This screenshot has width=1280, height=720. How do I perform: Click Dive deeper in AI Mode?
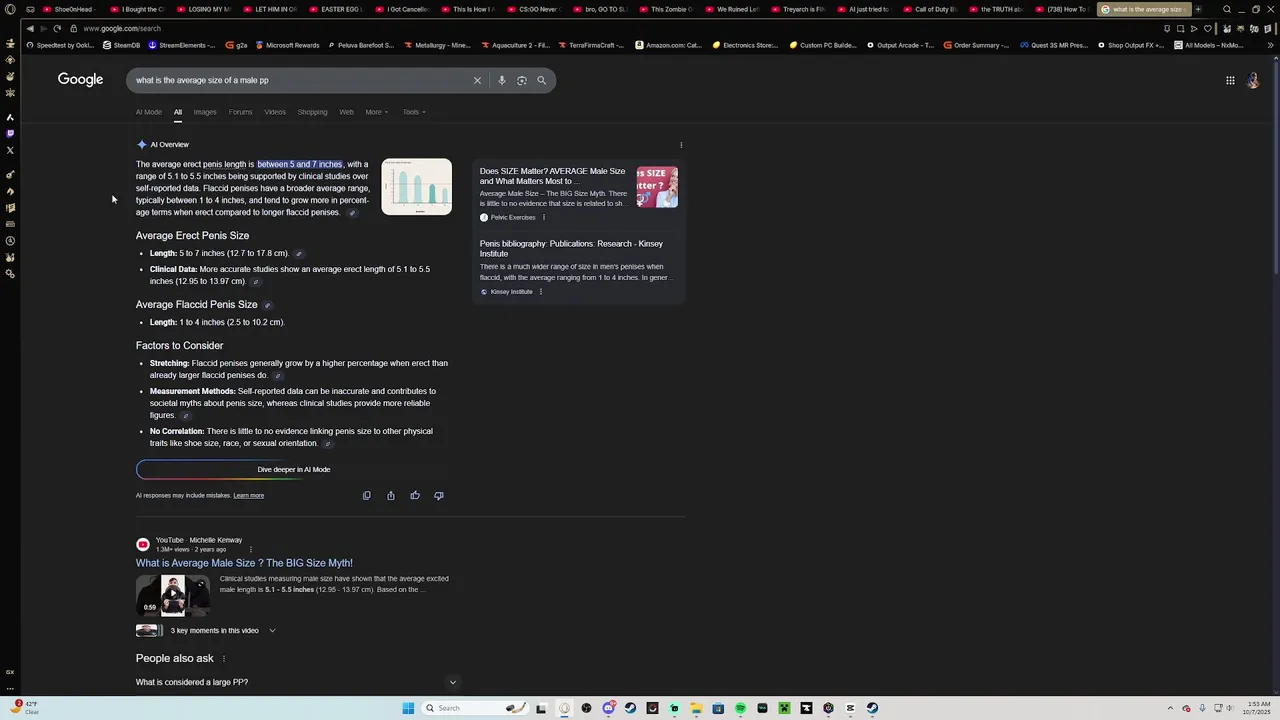tap(294, 469)
